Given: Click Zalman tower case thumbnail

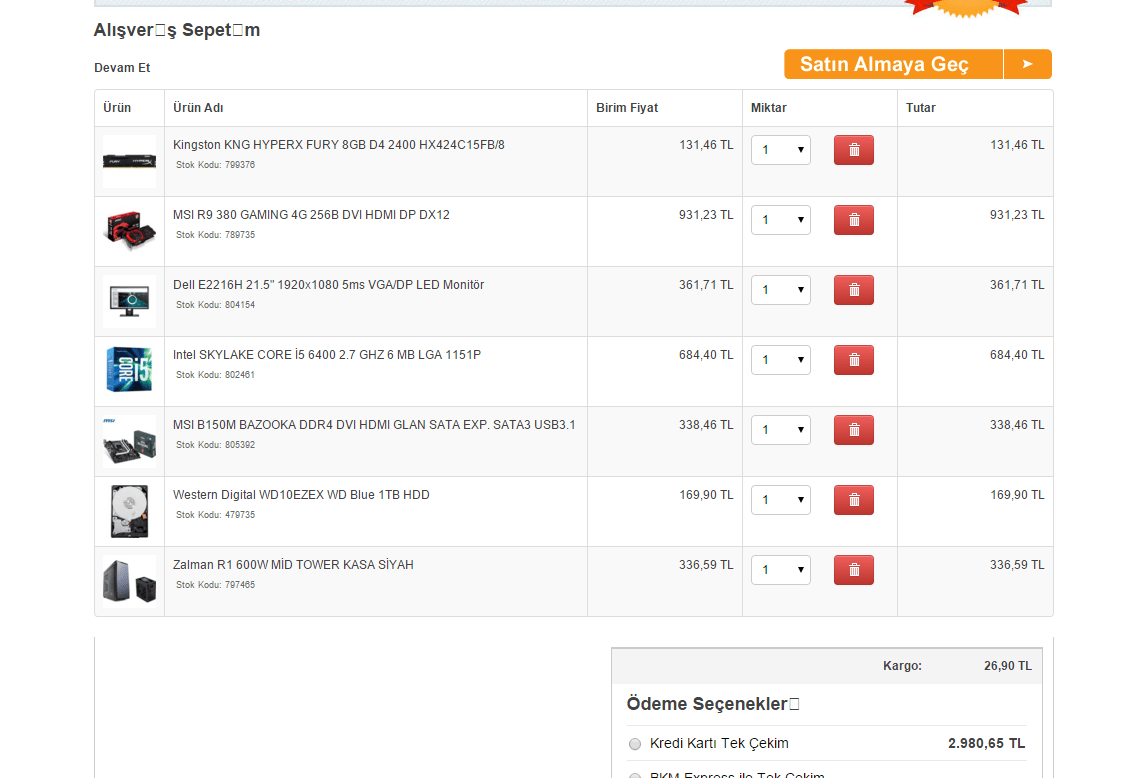Looking at the screenshot, I should [129, 582].
